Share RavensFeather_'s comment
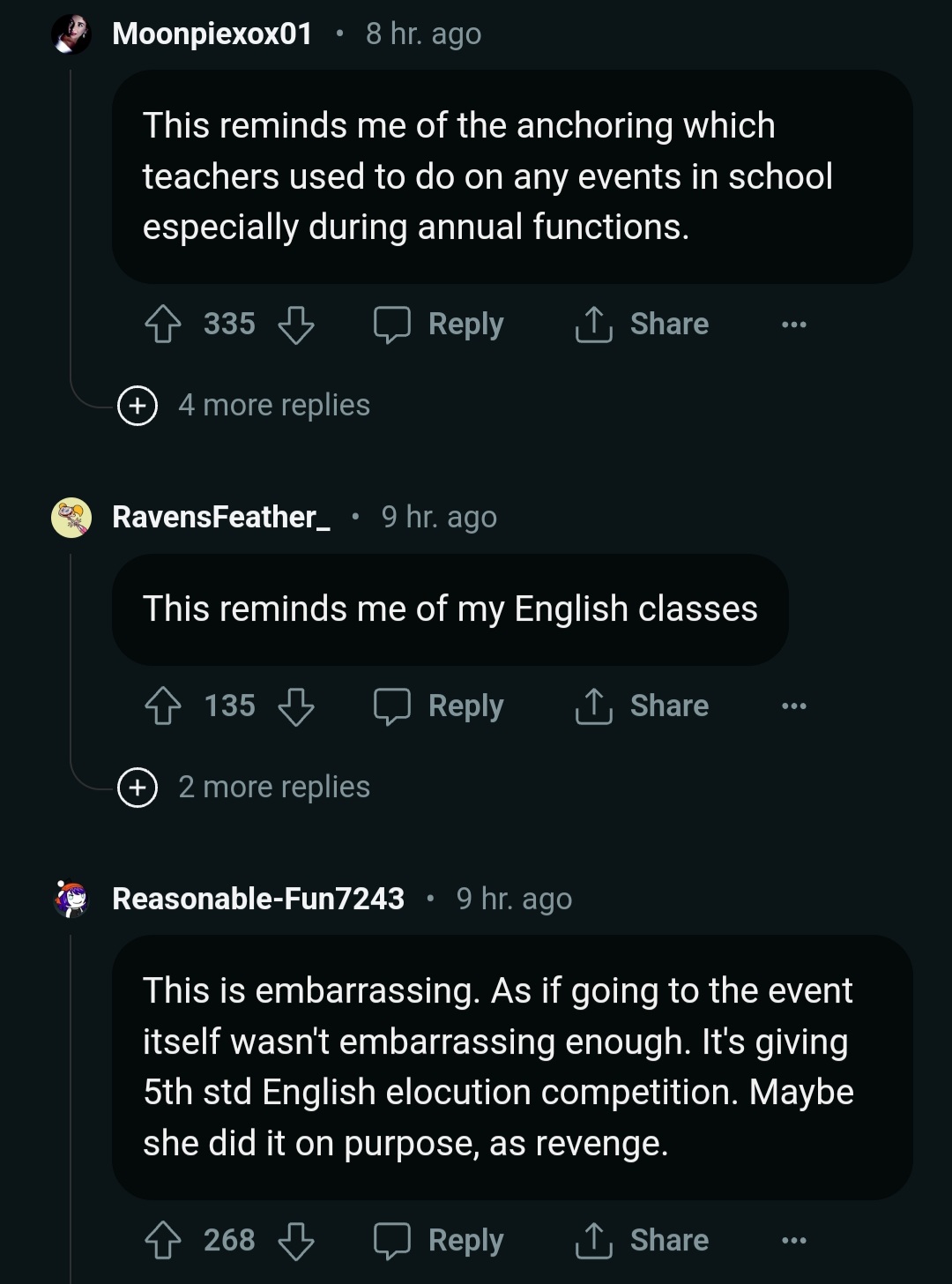Viewport: 952px width, 1284px height. click(x=642, y=706)
